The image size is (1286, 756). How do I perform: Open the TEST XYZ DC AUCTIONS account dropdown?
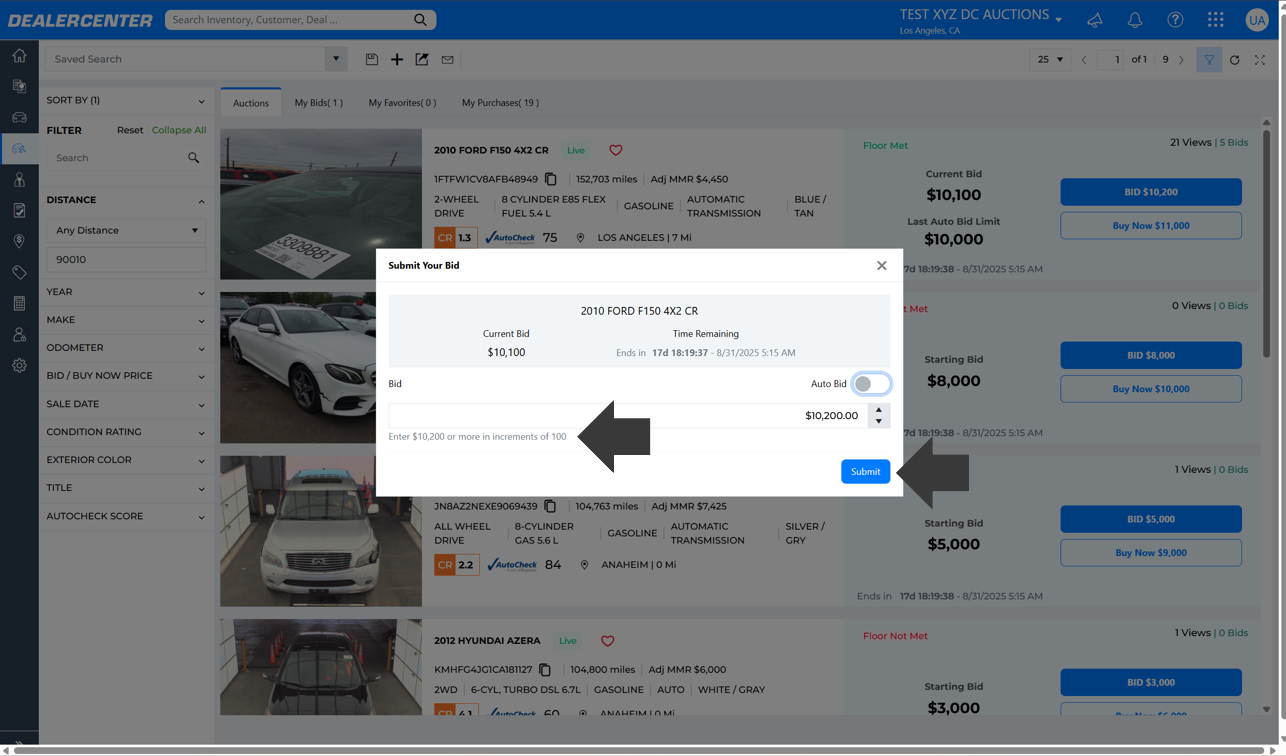point(980,16)
